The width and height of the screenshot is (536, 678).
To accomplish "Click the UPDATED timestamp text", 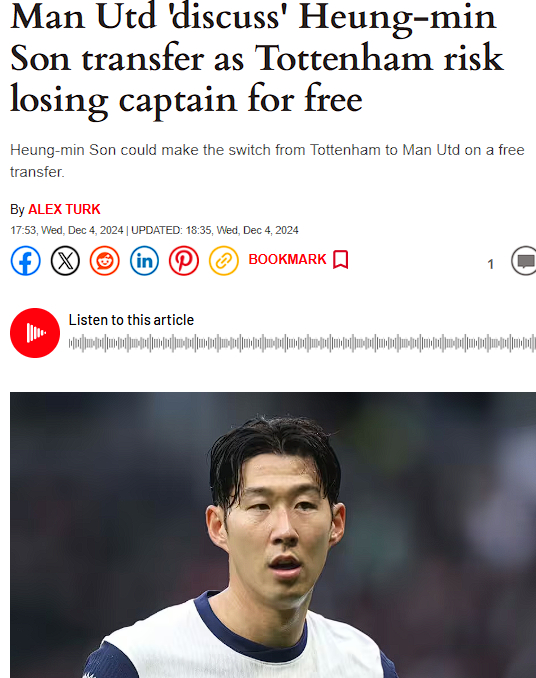I will click(214, 230).
